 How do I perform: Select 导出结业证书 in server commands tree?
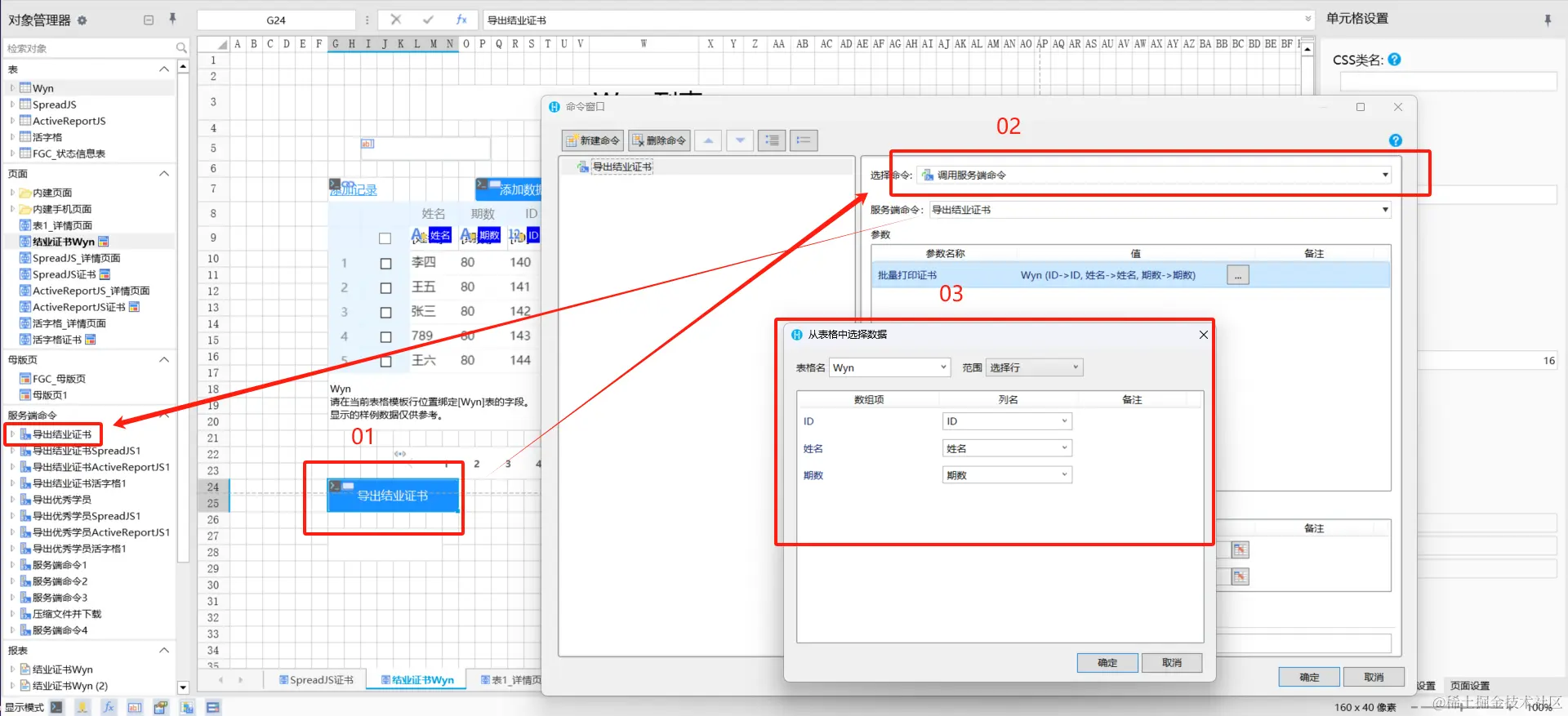point(61,434)
